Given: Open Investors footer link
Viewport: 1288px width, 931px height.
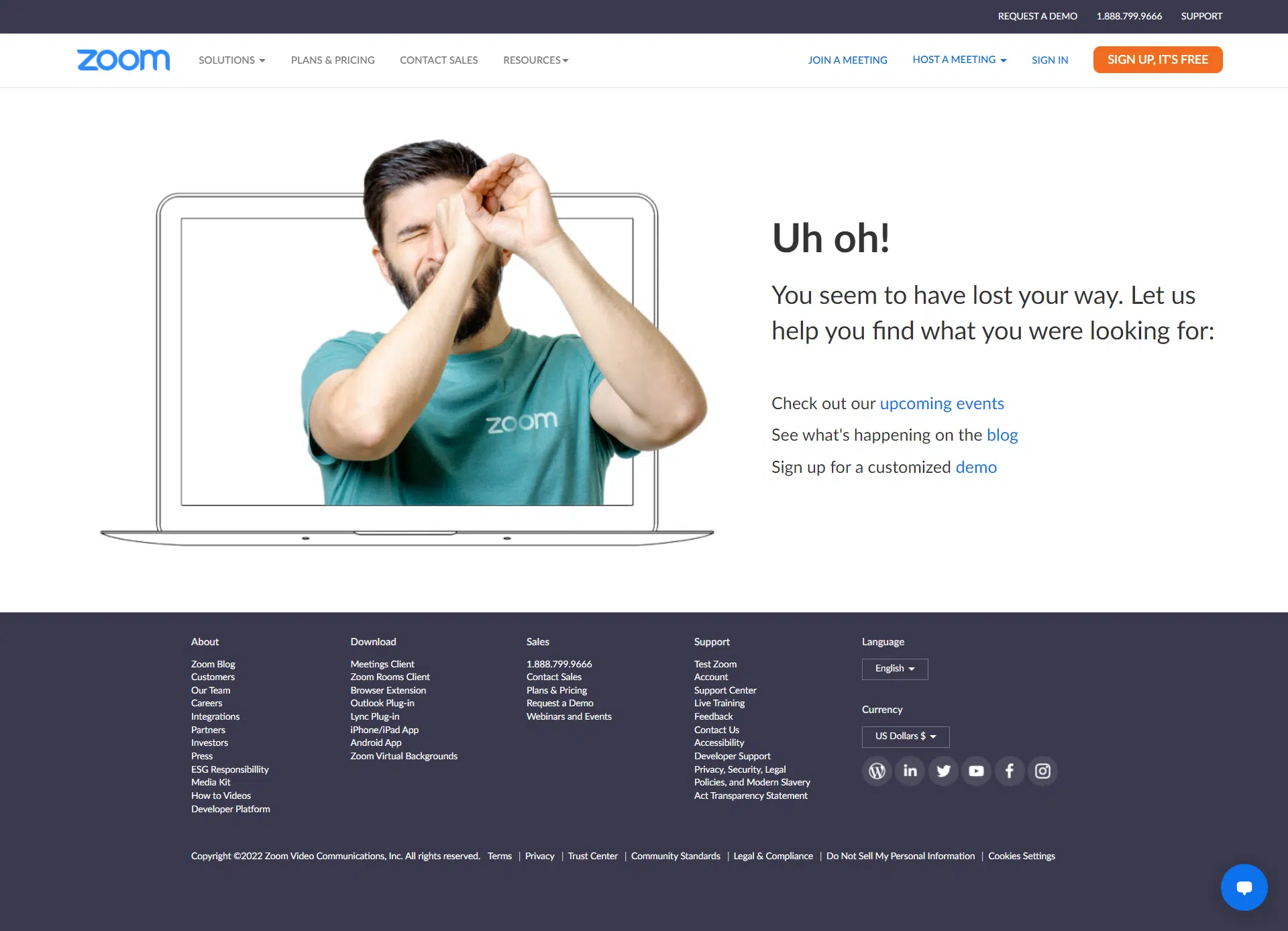Looking at the screenshot, I should click(209, 743).
